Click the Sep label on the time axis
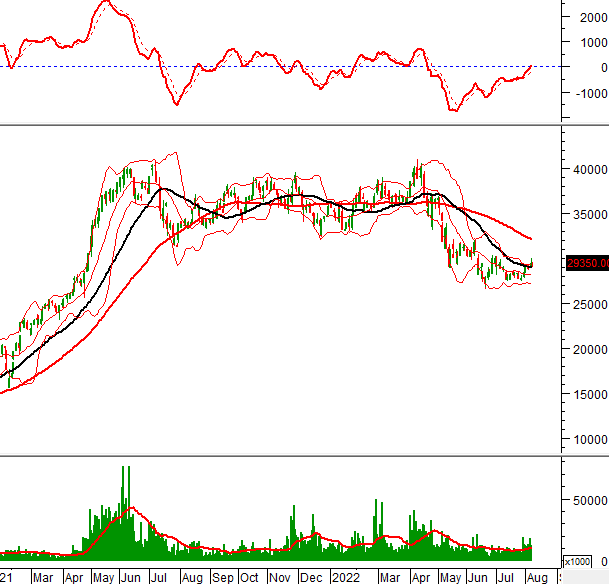The image size is (609, 584). [x=222, y=577]
